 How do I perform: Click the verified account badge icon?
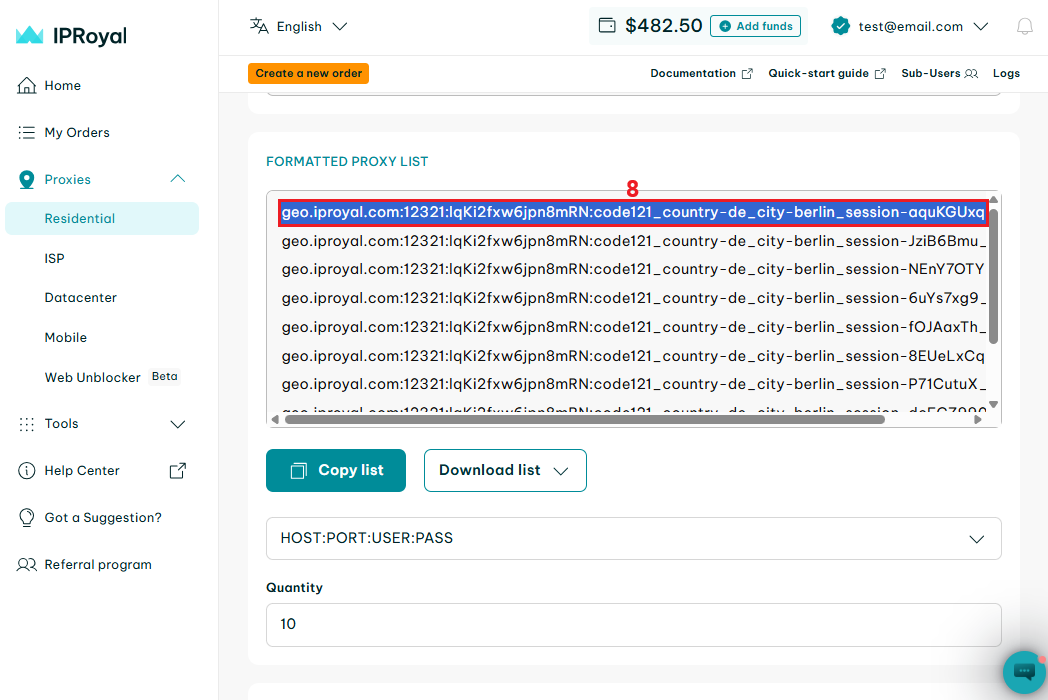tap(841, 26)
